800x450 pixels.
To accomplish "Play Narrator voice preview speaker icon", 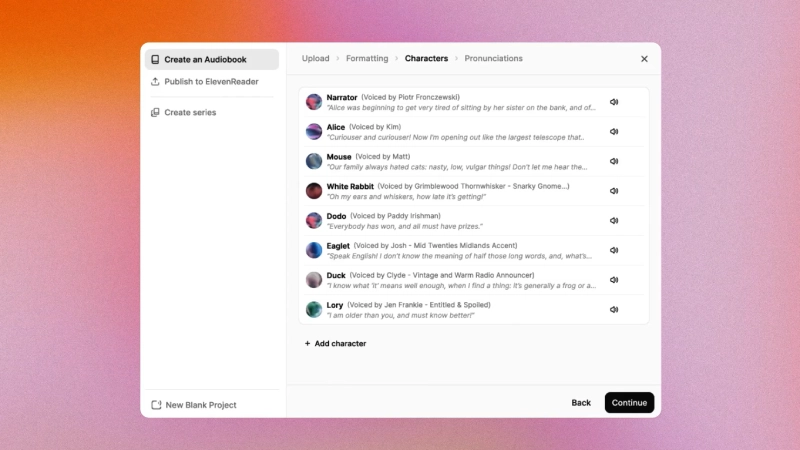I will [614, 102].
